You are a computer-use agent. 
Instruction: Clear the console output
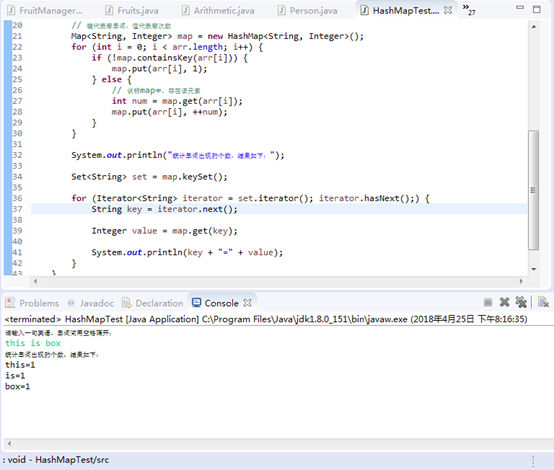point(543,302)
